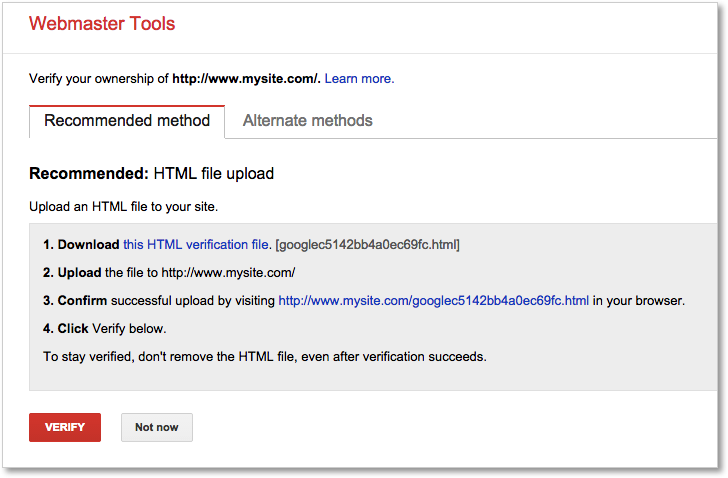Click the 'Upload an HTML file to your site' text
The image size is (728, 478).
coord(123,207)
